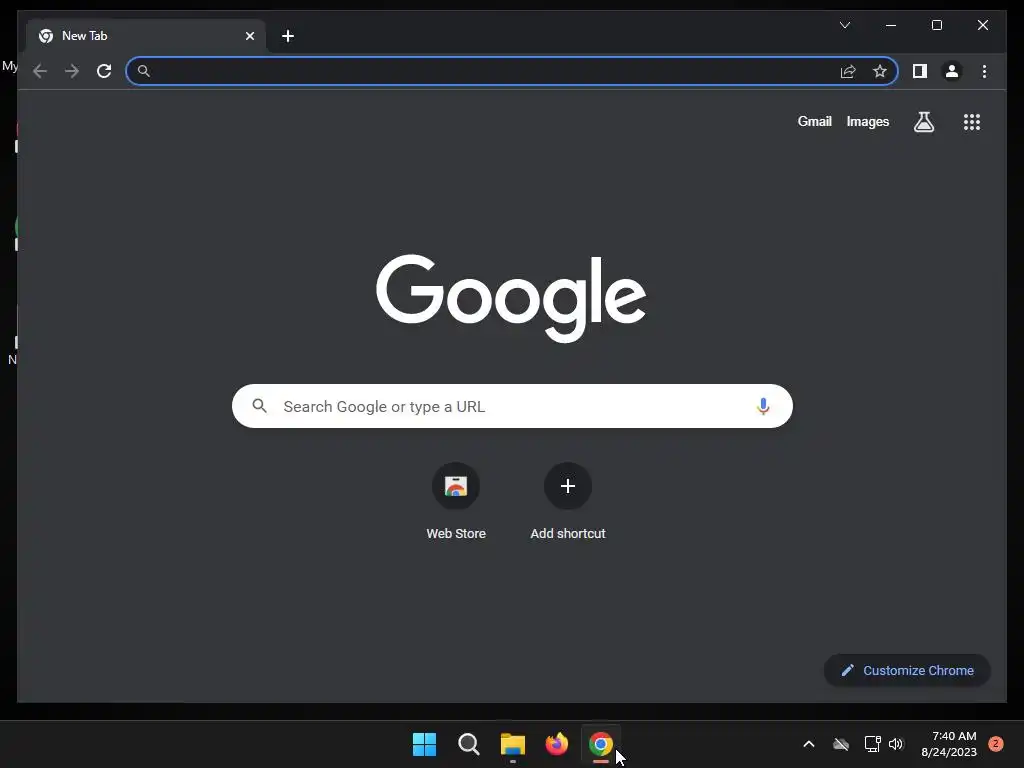Open Google Images link
This screenshot has width=1024, height=768.
tap(867, 121)
